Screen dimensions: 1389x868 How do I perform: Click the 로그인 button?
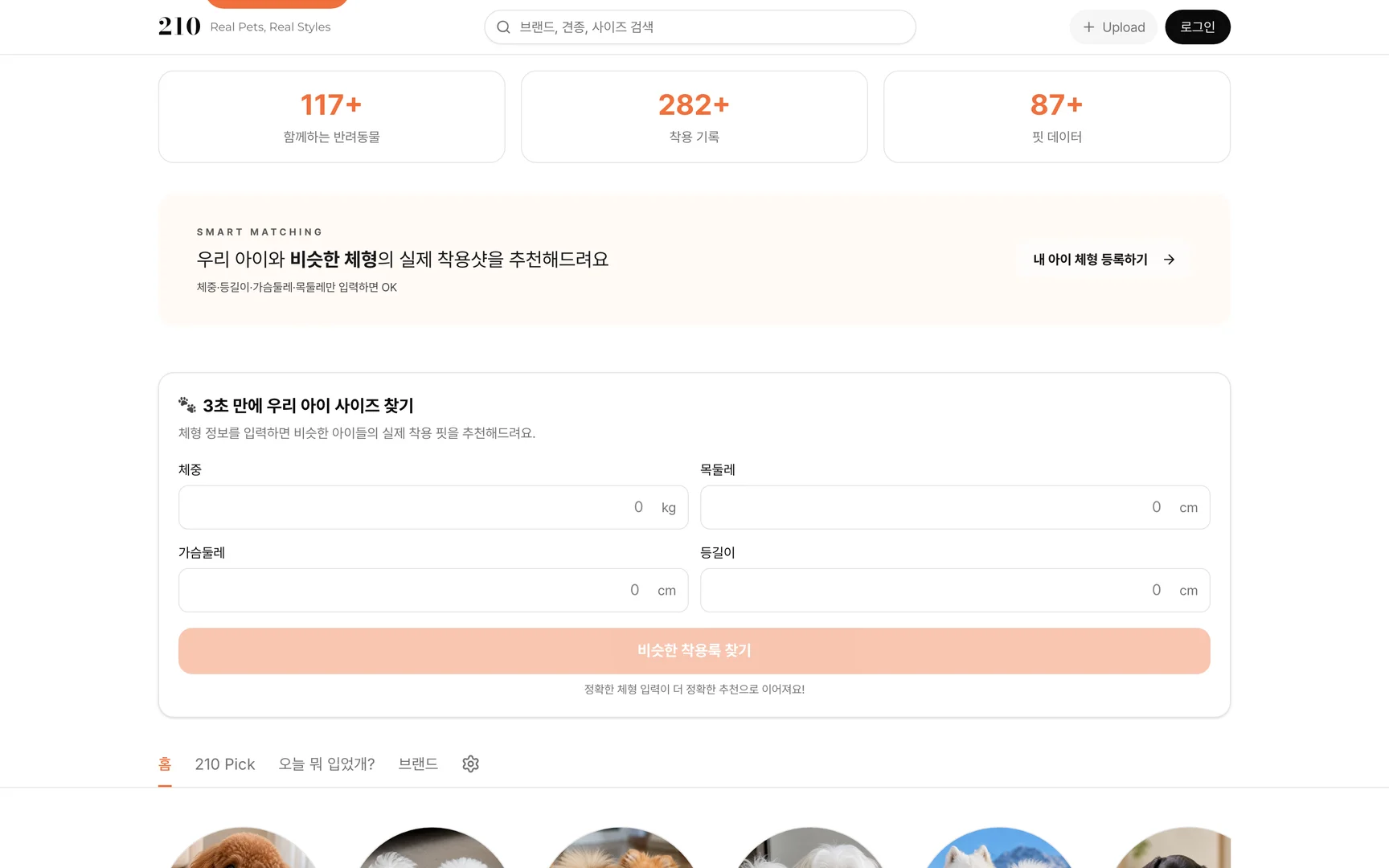click(x=1198, y=27)
